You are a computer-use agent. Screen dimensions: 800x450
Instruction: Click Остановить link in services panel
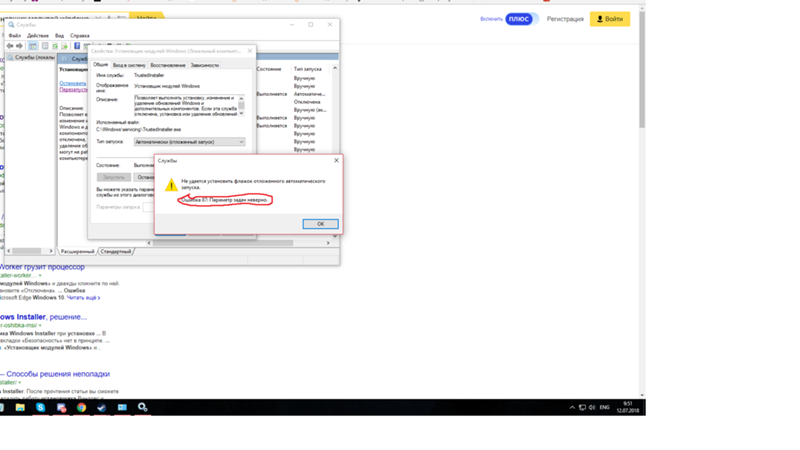[72, 83]
